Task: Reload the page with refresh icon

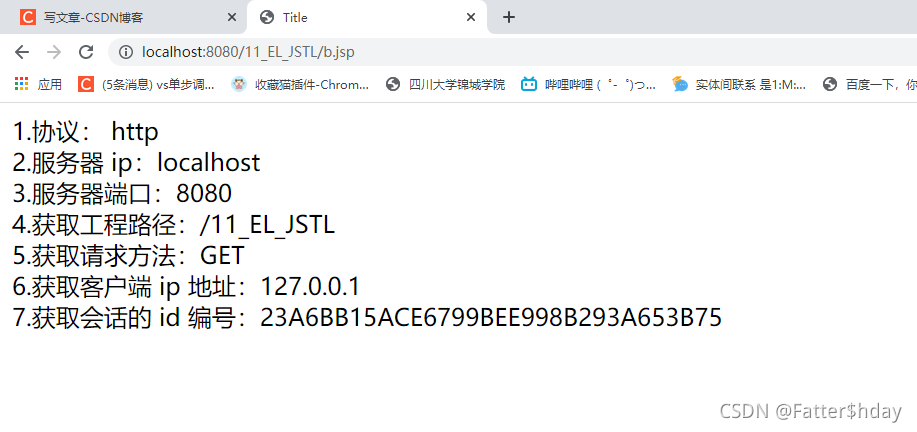Action: tap(86, 53)
